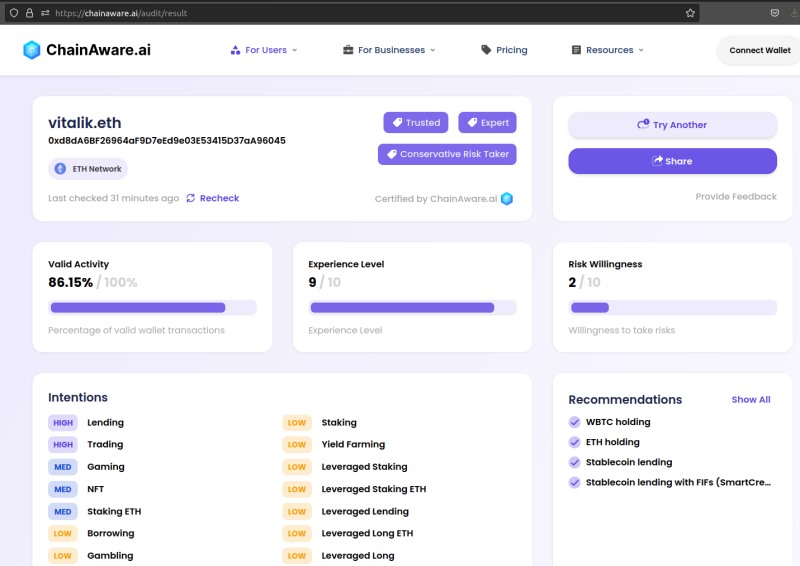Image resolution: width=800 pixels, height=566 pixels.
Task: Click the Leveraged Staking ETH intention
Action: [374, 489]
